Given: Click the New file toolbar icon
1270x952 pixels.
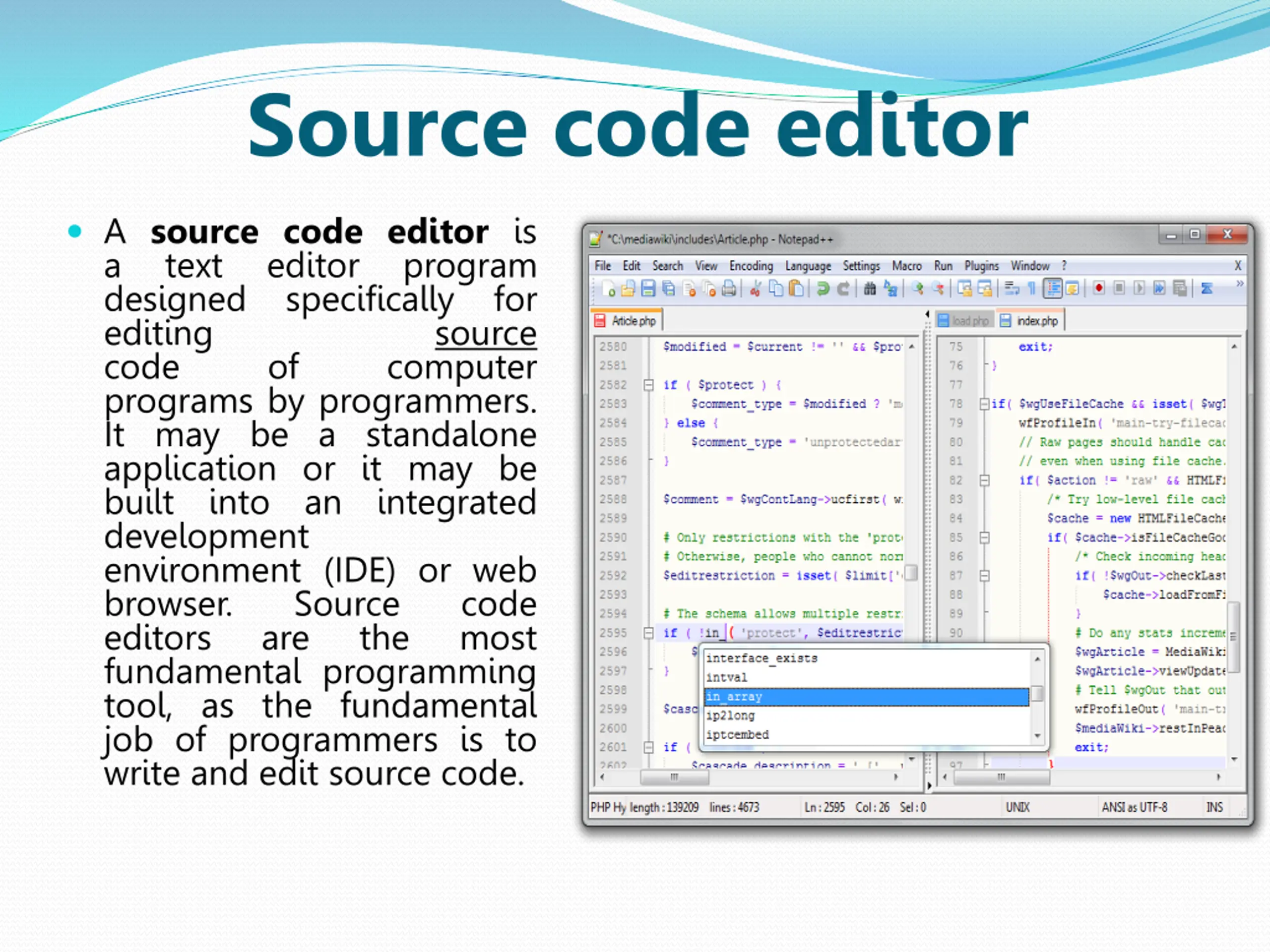Looking at the screenshot, I should [x=609, y=288].
